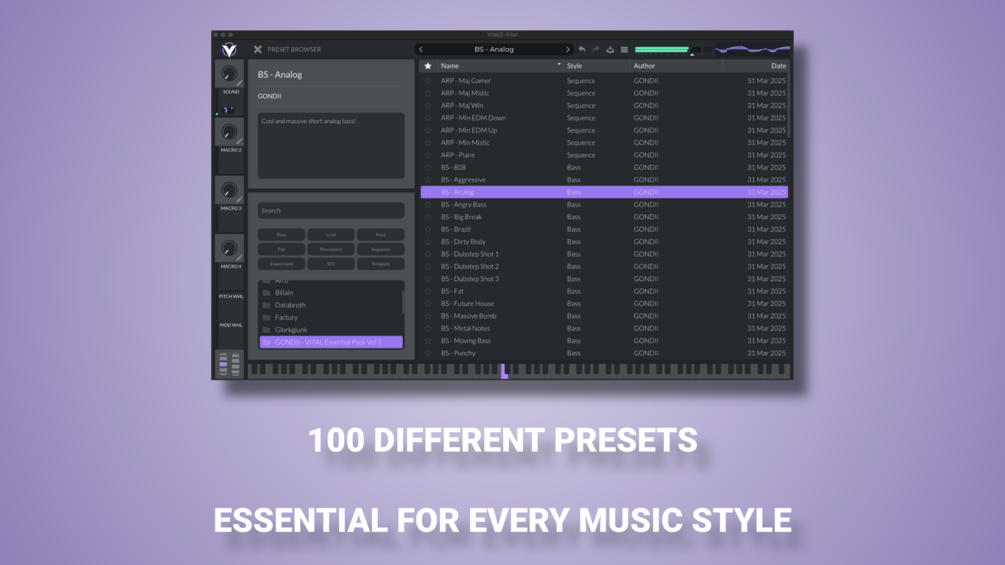
Task: Sort presets by the Name column
Action: click(500, 66)
